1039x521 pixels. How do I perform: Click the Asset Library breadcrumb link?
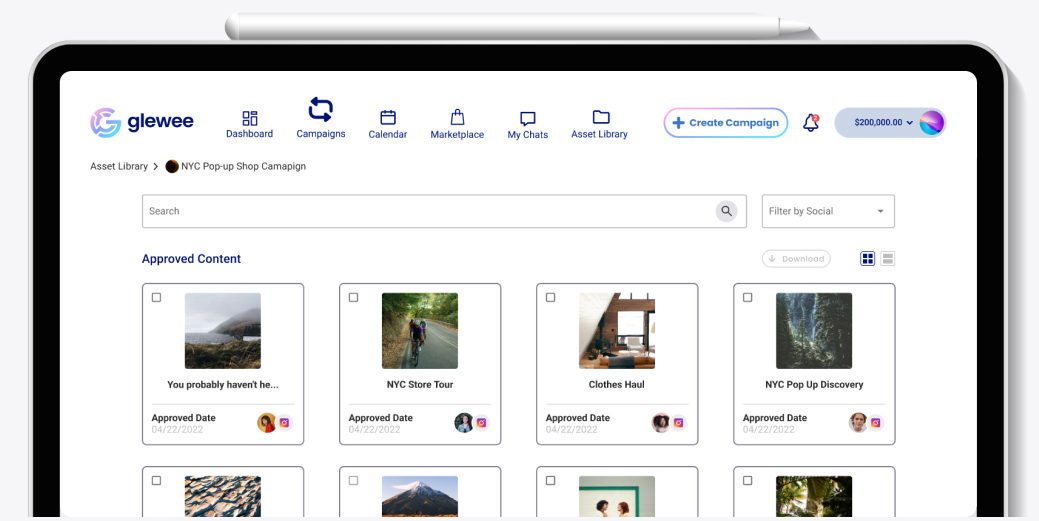[x=119, y=166]
